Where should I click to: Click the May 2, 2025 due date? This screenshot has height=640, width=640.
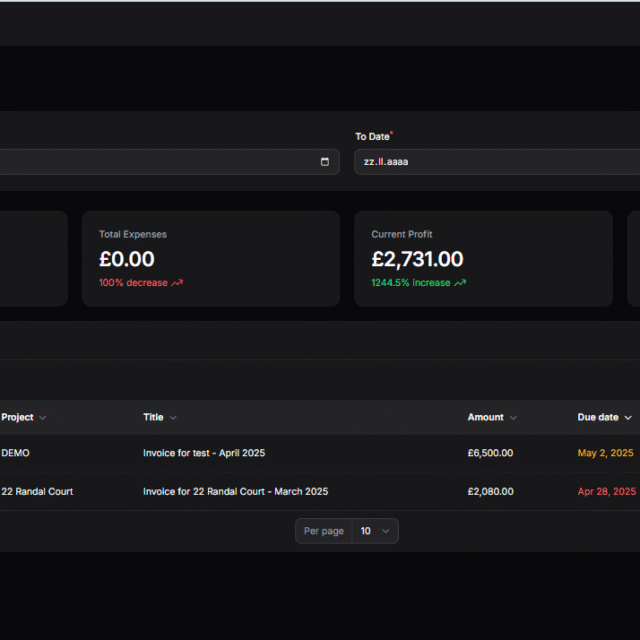coord(605,453)
